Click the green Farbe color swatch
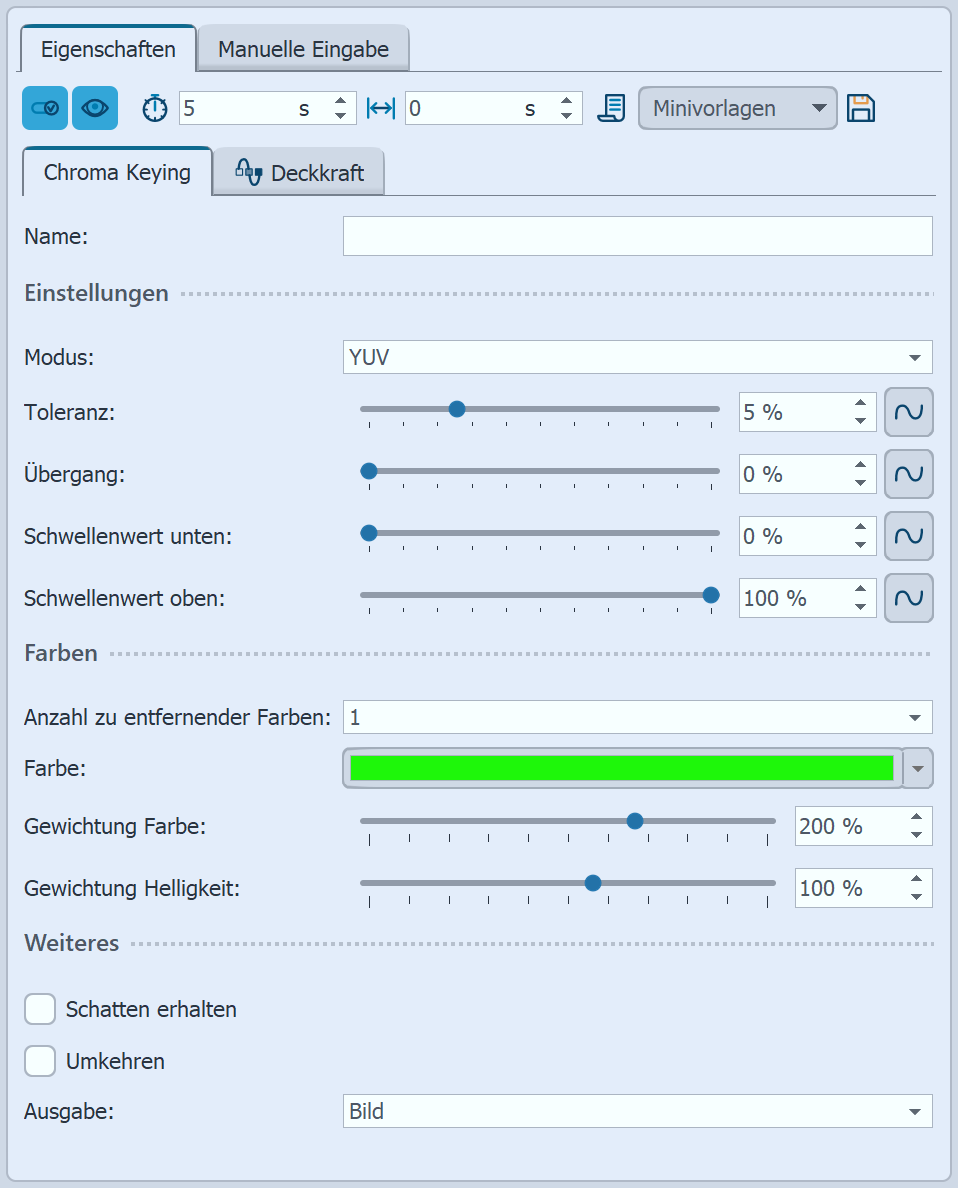 [621, 768]
